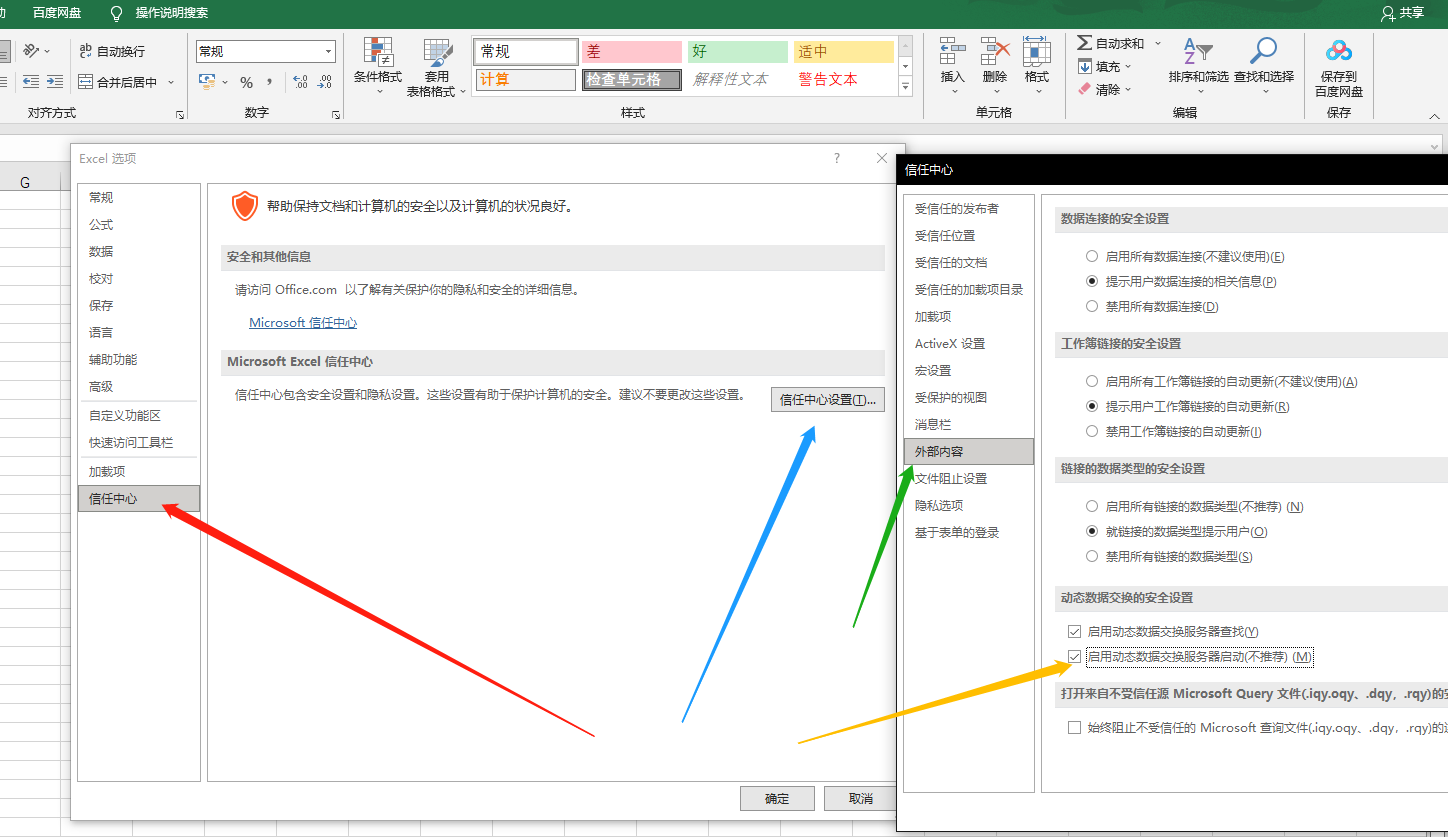The height and width of the screenshot is (837, 1448).
Task: Expand the cell styles gallery
Action: pyautogui.click(x=905, y=88)
